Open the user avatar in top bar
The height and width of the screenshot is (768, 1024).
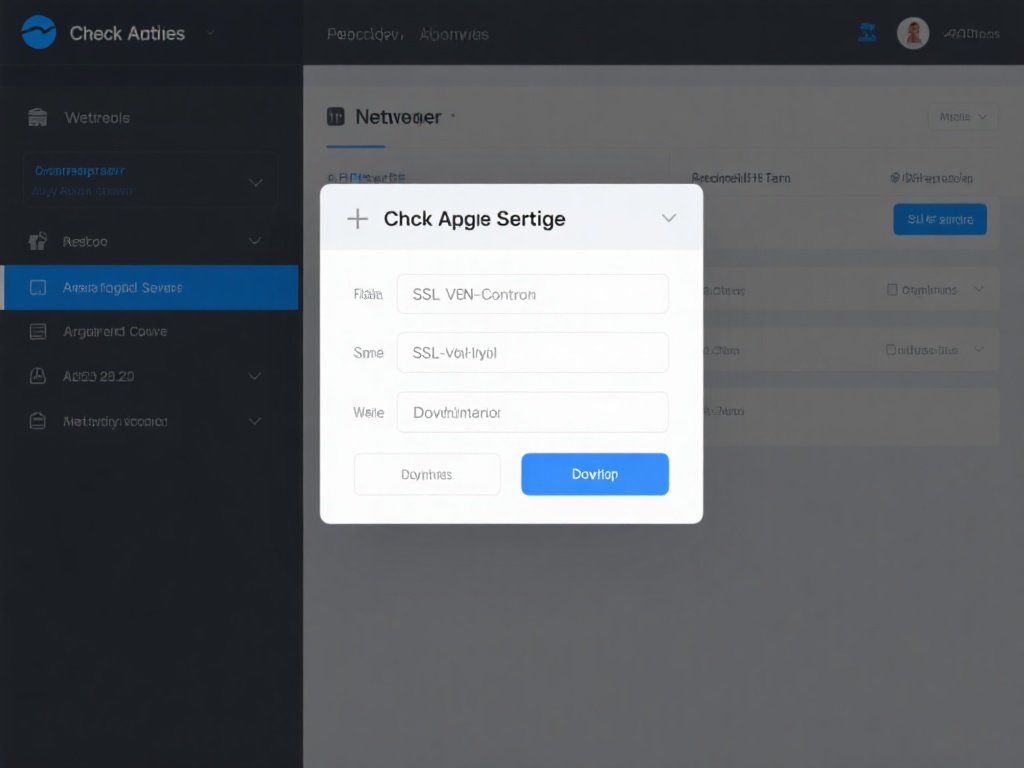913,33
